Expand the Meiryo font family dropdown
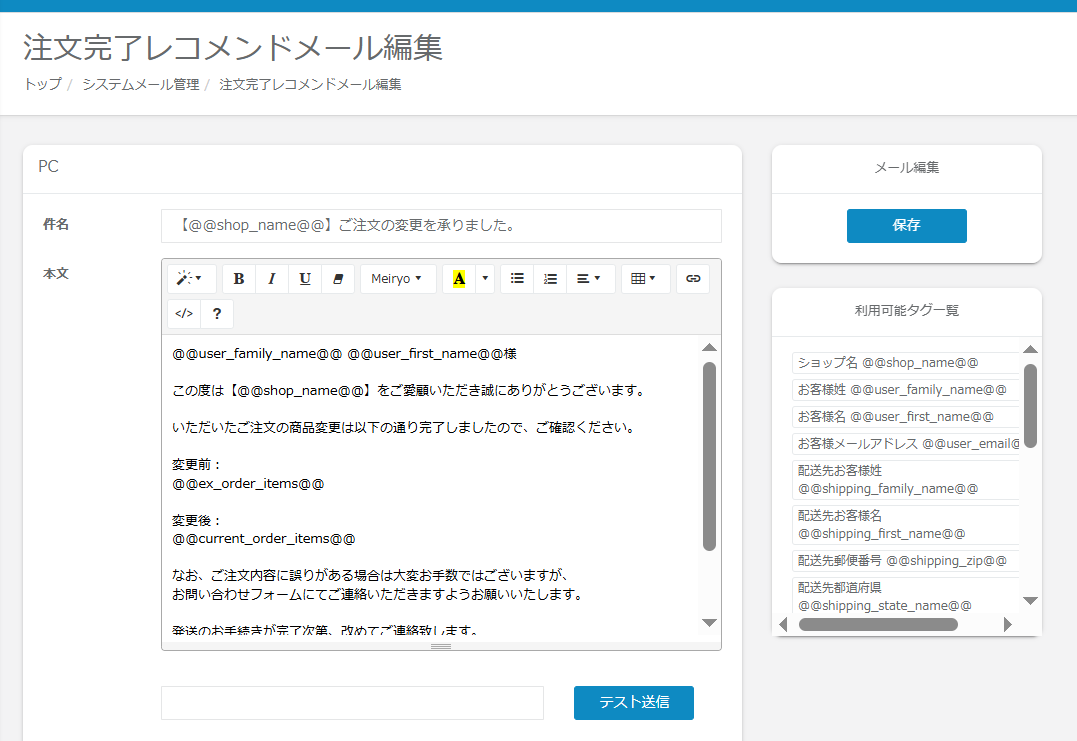The image size is (1077, 741). click(397, 279)
